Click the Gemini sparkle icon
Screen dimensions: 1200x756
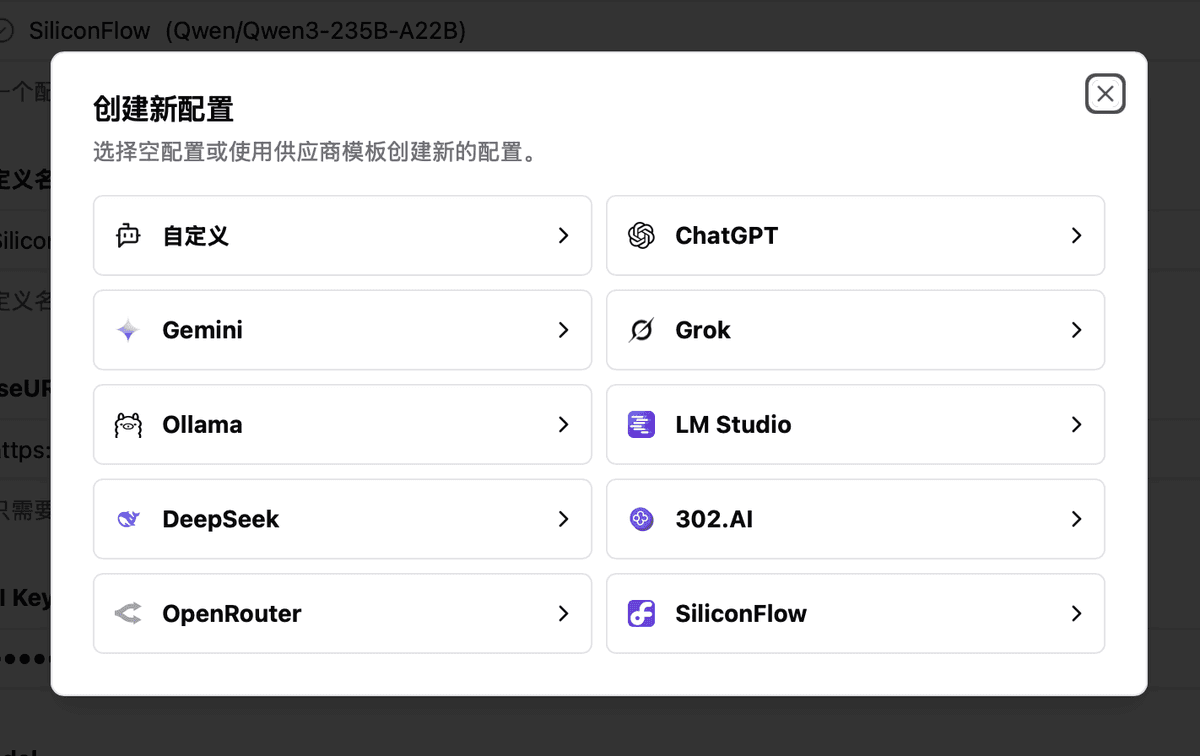pyautogui.click(x=128, y=330)
